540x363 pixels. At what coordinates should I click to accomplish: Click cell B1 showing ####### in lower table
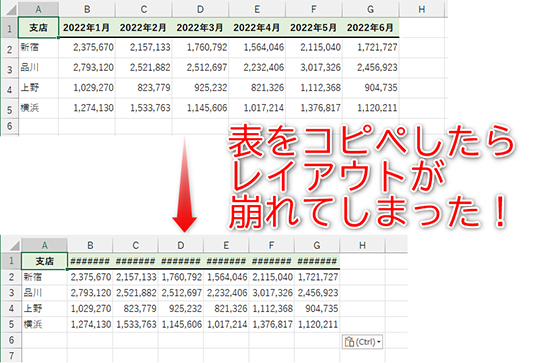click(90, 261)
